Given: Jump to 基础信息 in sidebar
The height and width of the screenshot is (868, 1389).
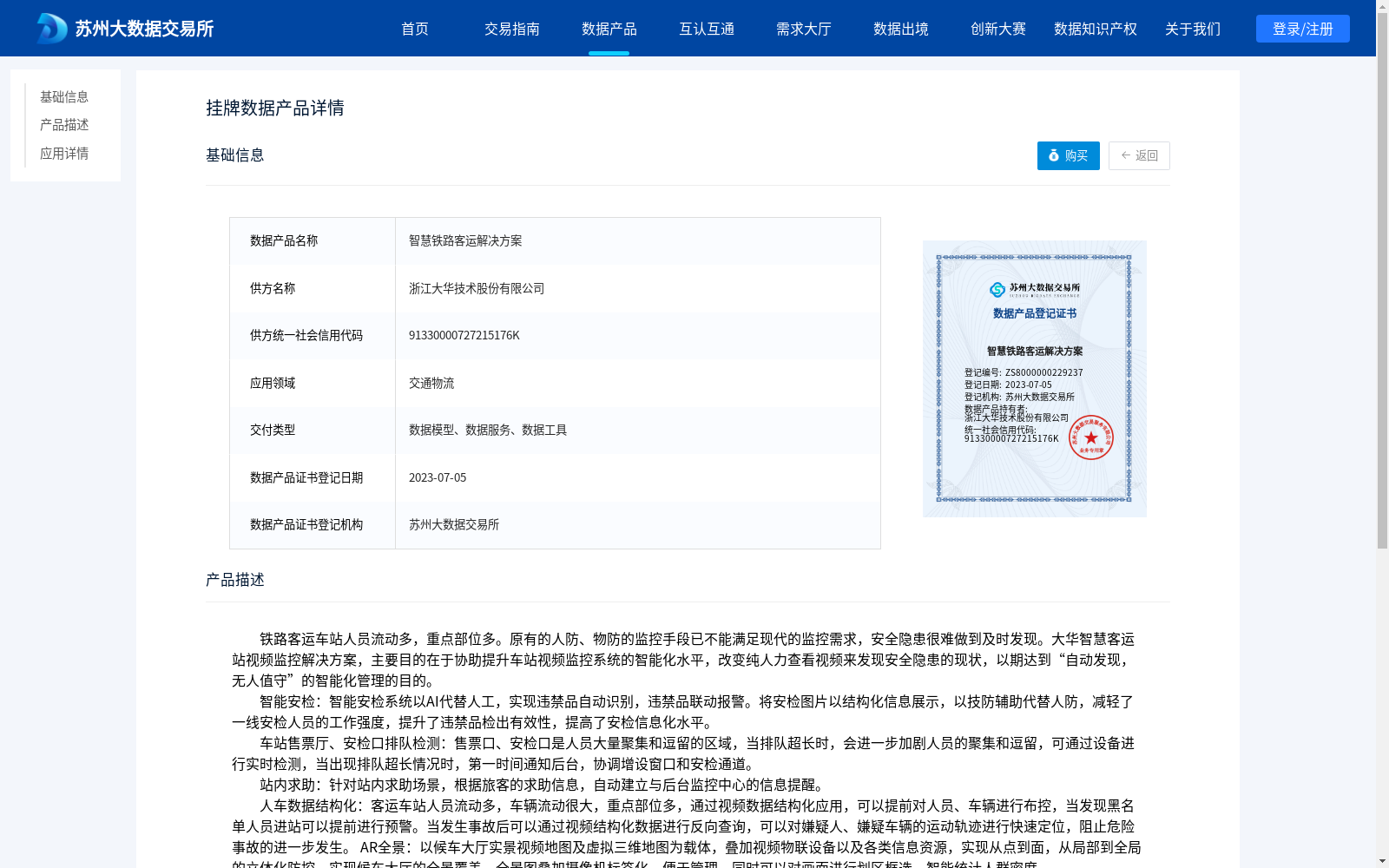Looking at the screenshot, I should (64, 96).
